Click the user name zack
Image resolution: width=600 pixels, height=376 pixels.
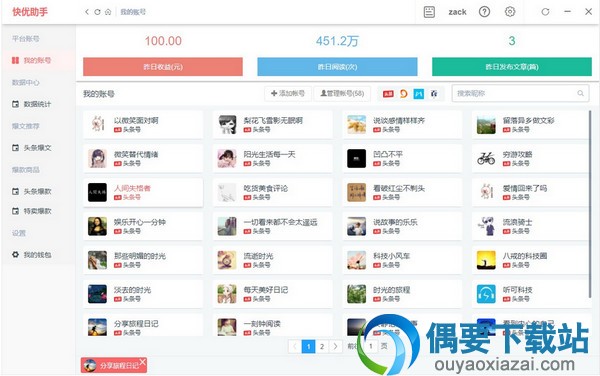457,12
